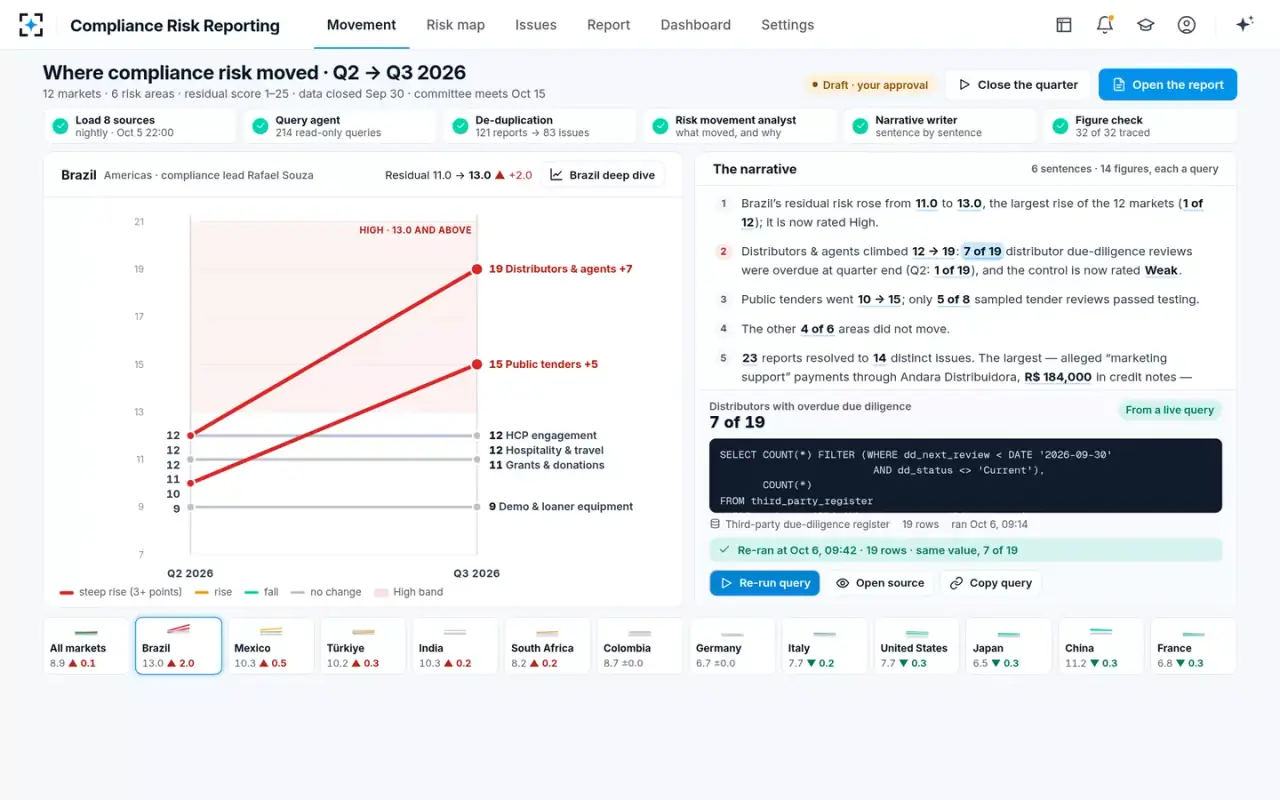Select India market card
Screen dimensions: 1280x800
[454, 646]
